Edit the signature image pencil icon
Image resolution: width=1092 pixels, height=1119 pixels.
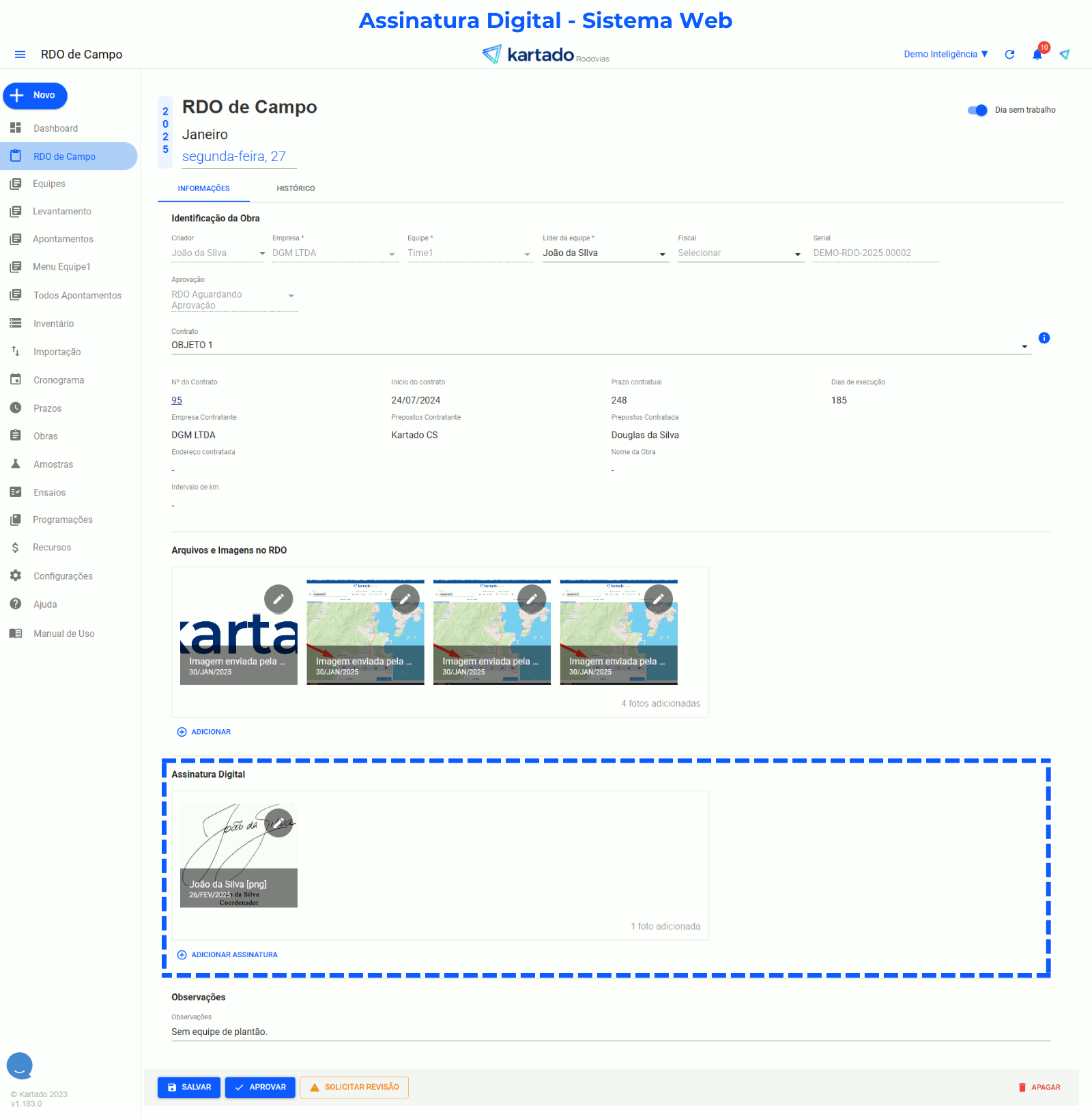tap(278, 822)
